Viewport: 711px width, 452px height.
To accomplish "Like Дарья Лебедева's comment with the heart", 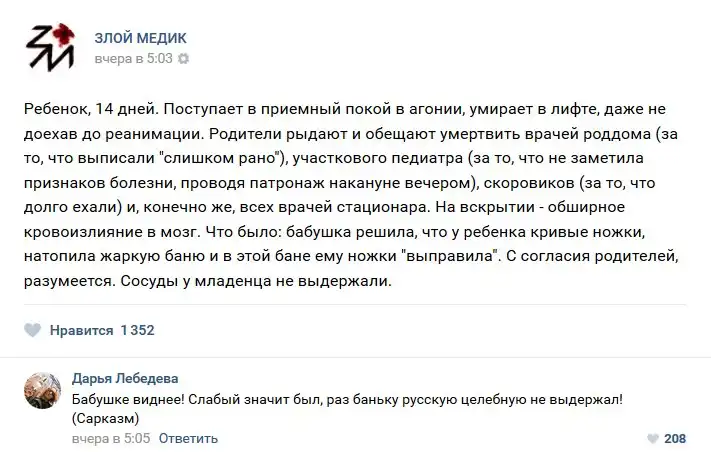I will pos(653,438).
